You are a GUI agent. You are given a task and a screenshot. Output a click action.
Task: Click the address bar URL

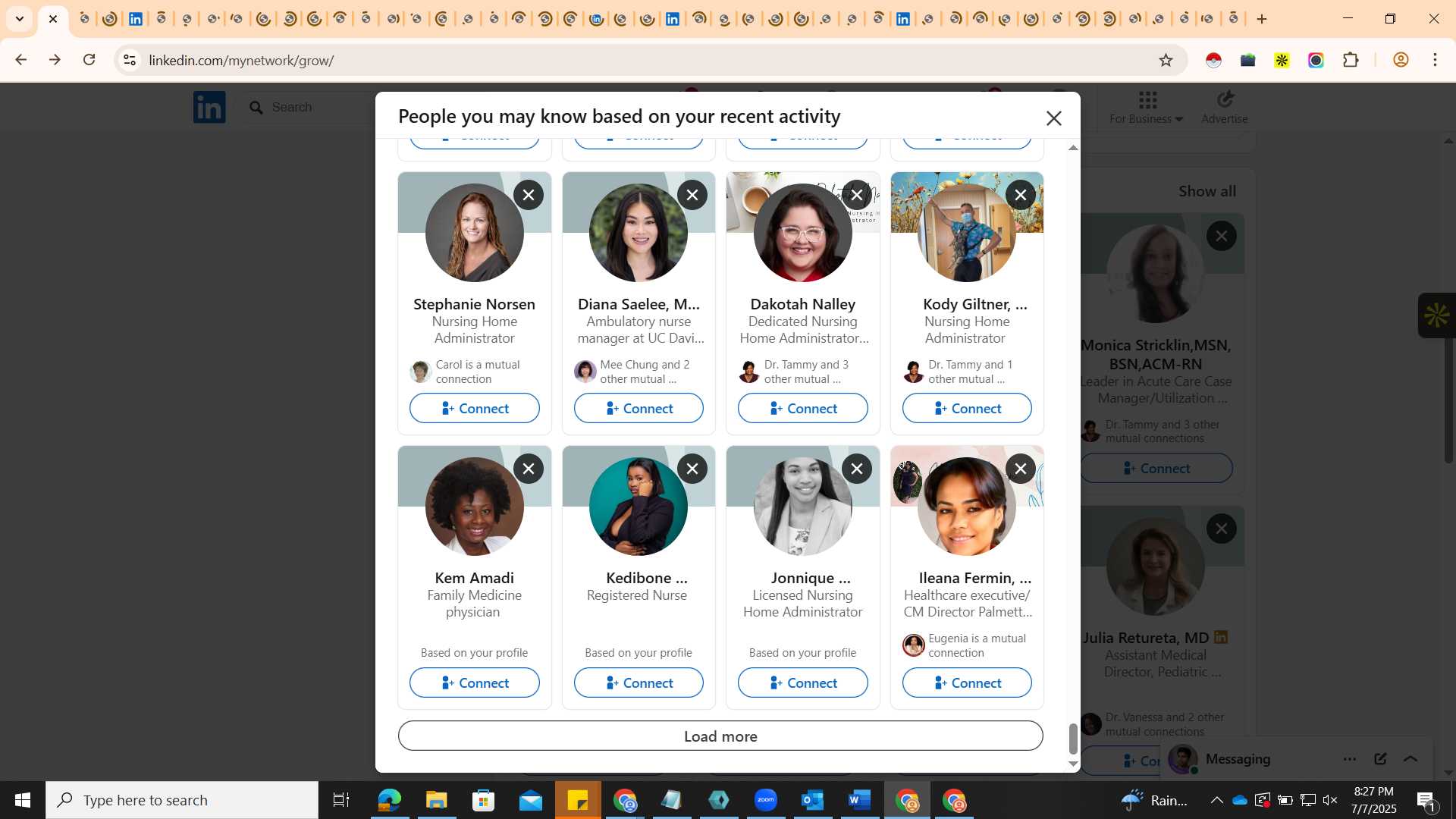241,60
